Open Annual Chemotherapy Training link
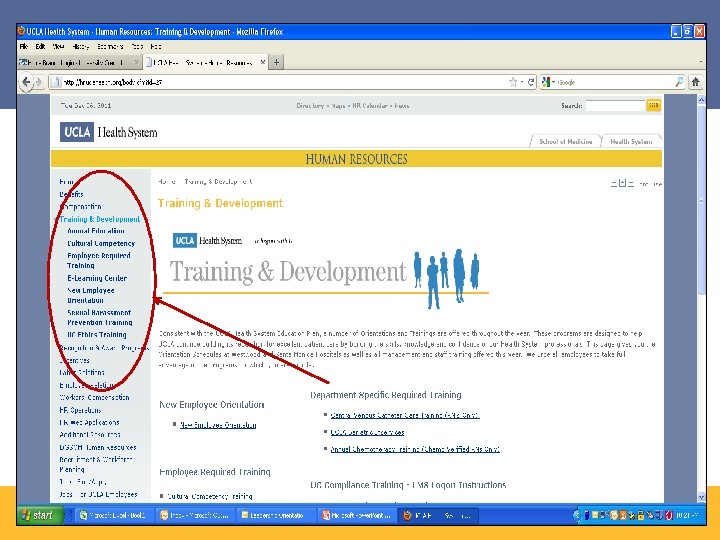Image resolution: width=720 pixels, height=540 pixels. 415,449
